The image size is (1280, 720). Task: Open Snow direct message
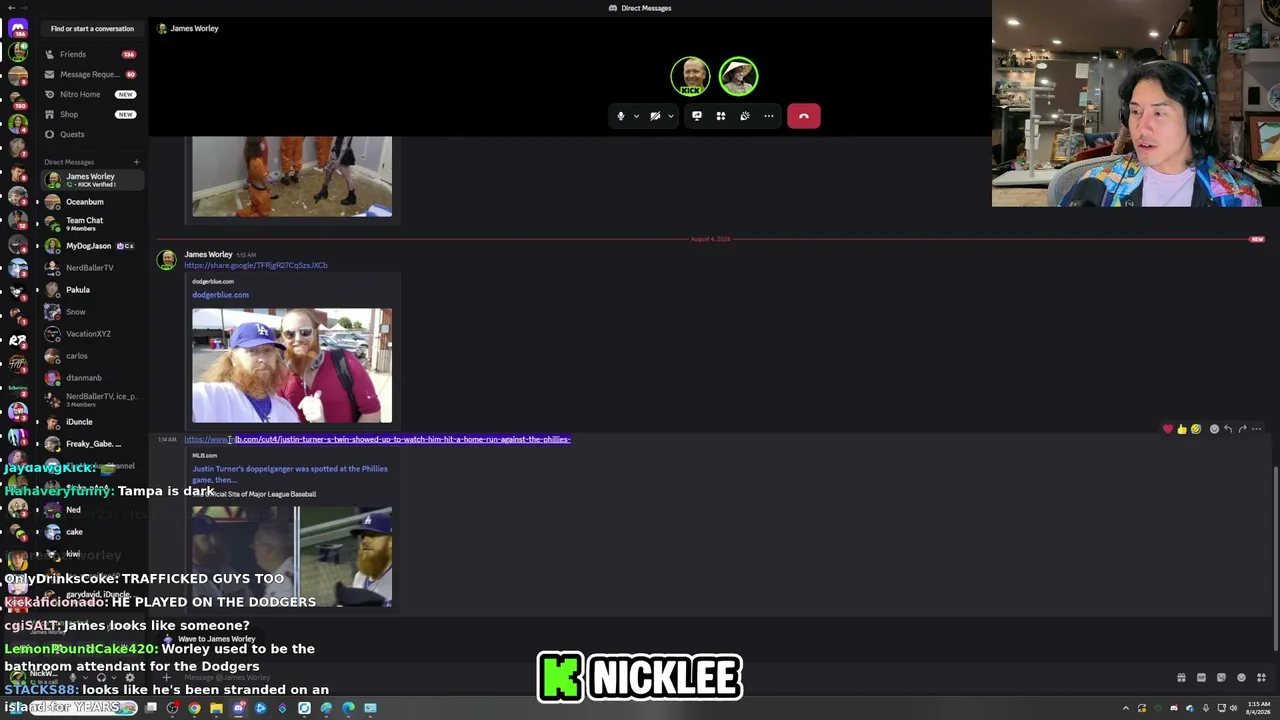92,312
